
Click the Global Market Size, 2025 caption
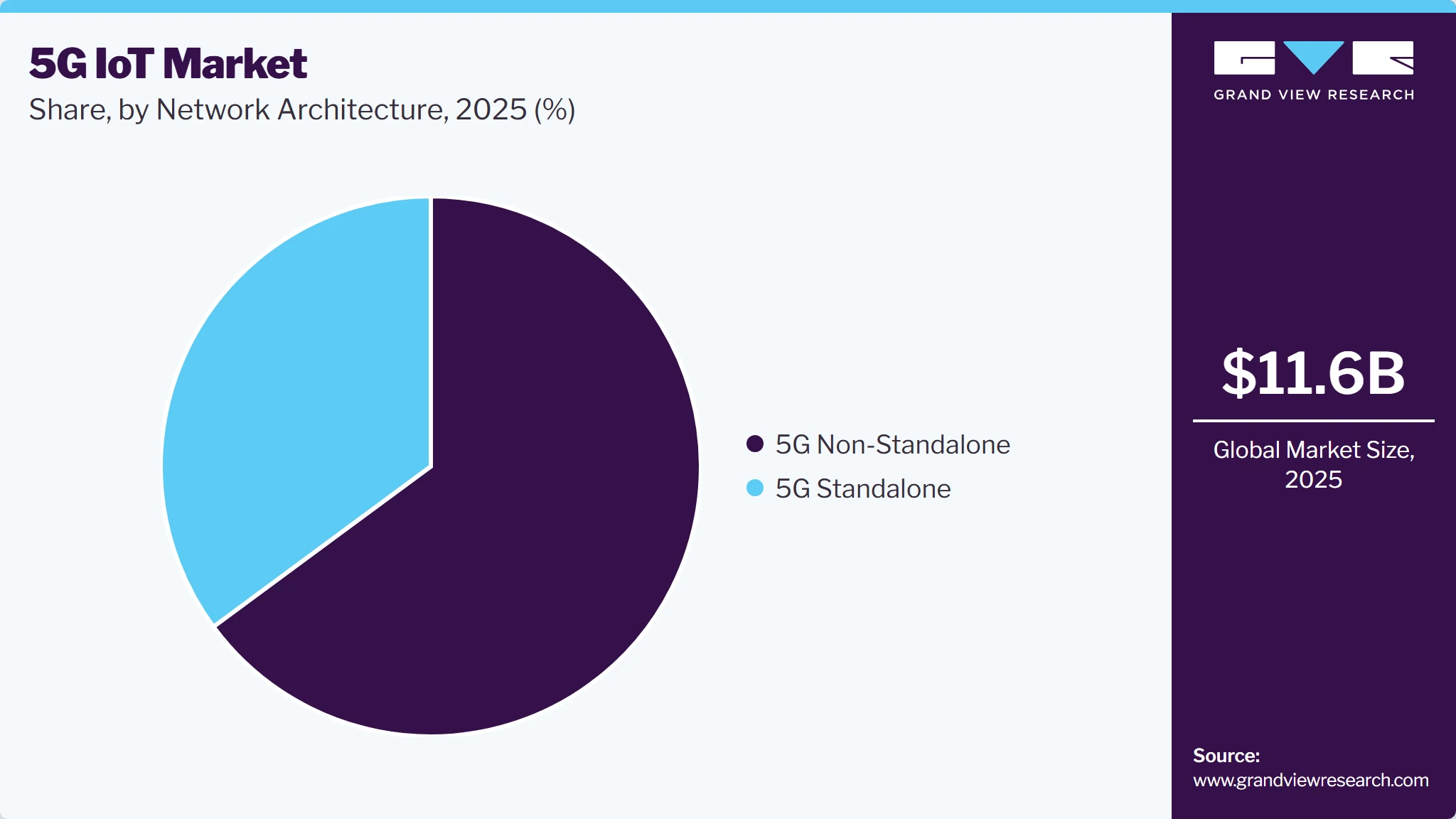click(1313, 464)
